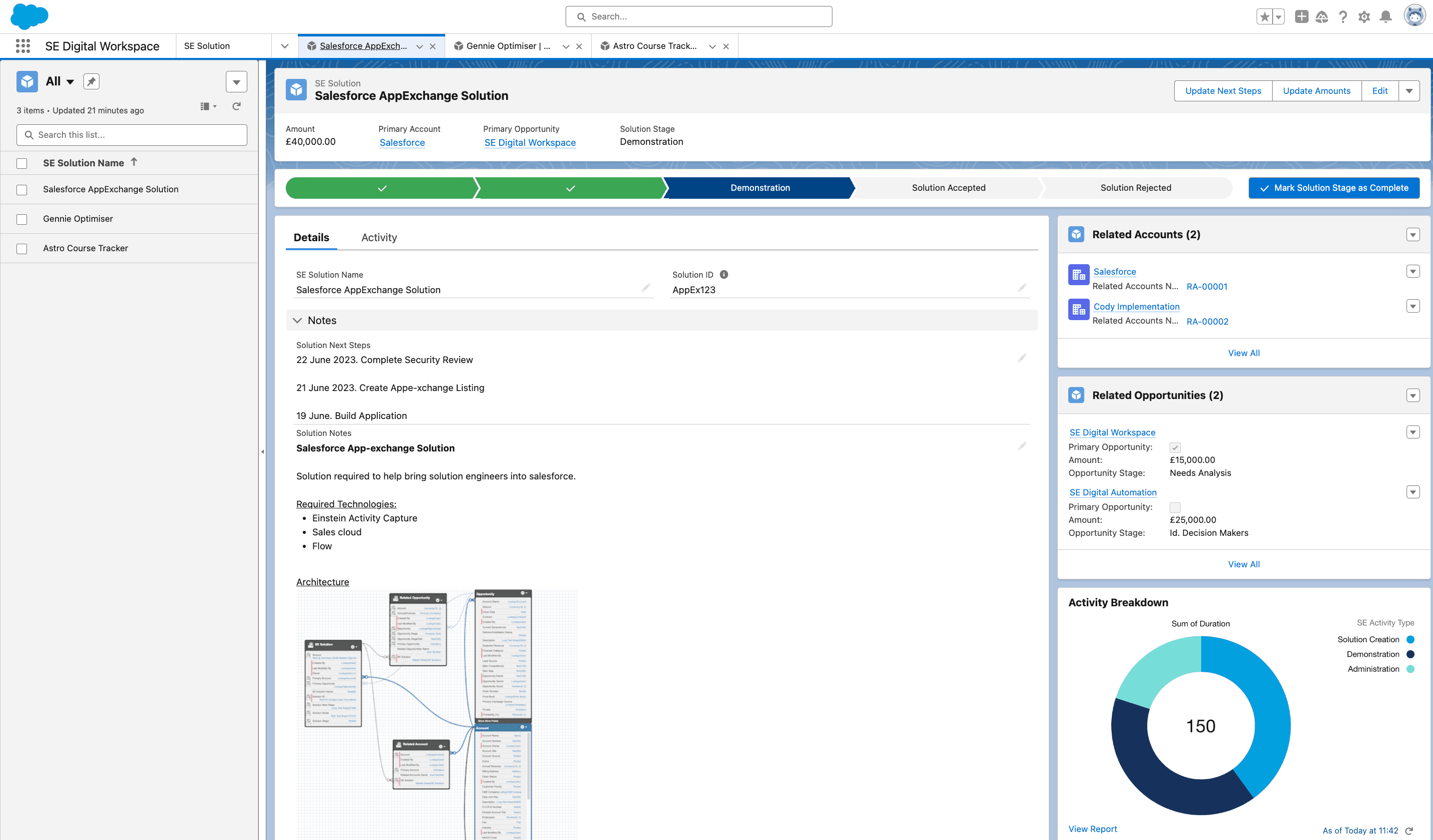Check the Astro Course Tracker row

pos(21,249)
